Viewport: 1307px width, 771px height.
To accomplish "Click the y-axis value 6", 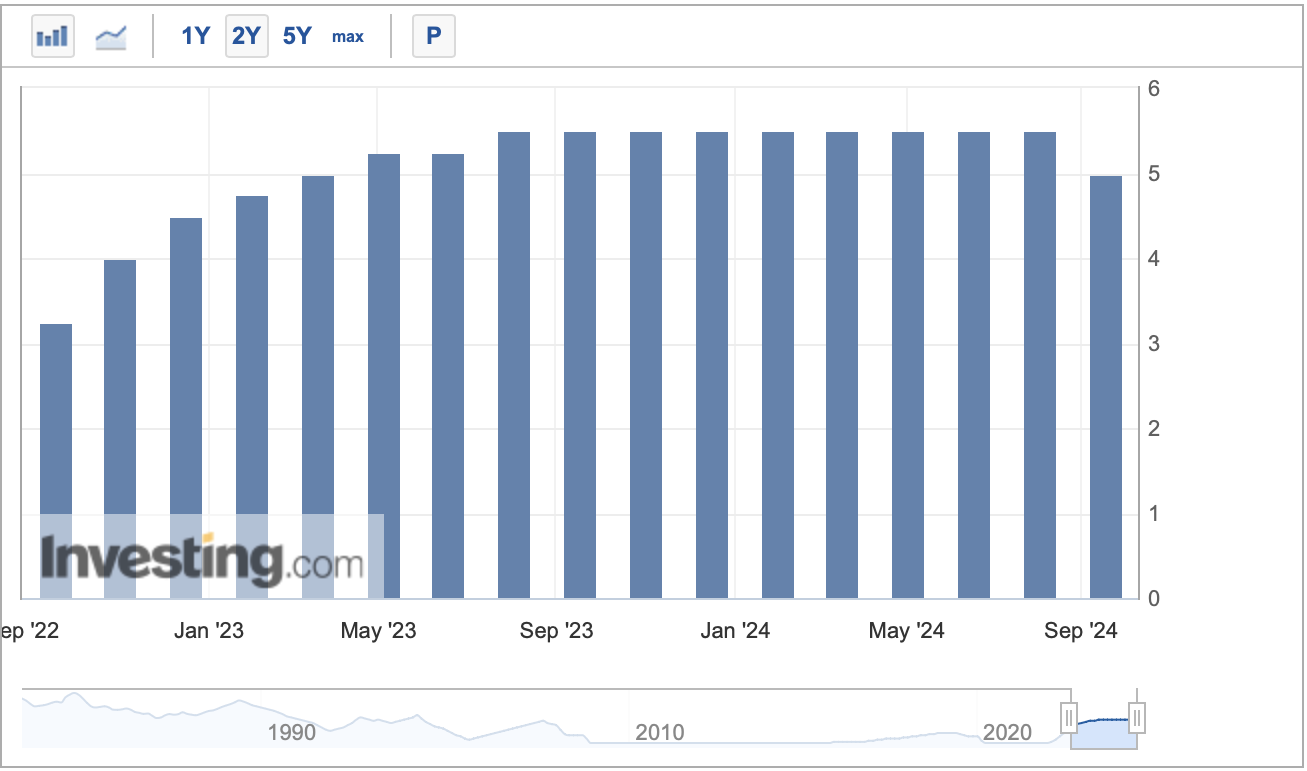I will pyautogui.click(x=1153, y=89).
